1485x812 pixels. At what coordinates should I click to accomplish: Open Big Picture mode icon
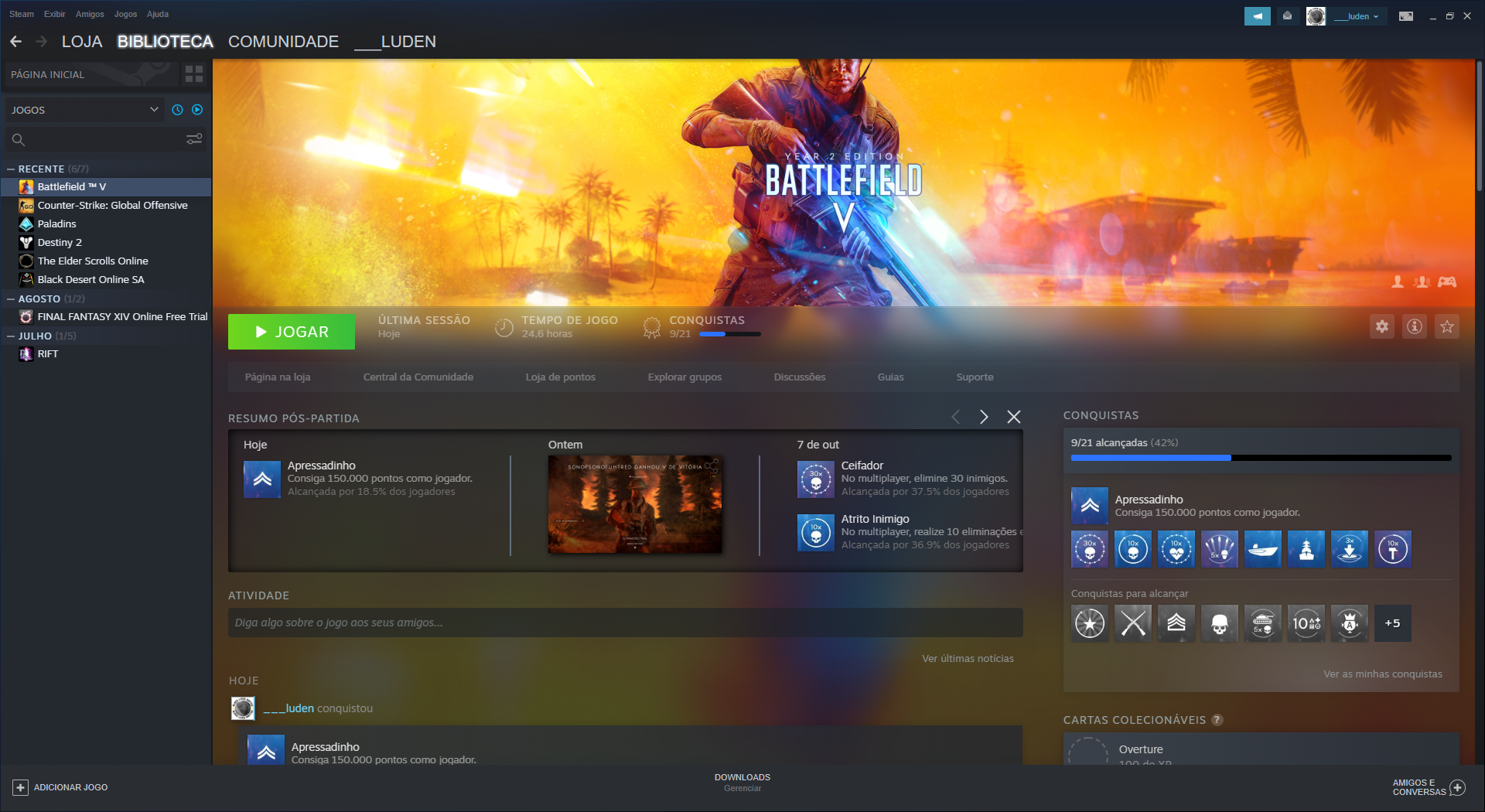click(1405, 16)
